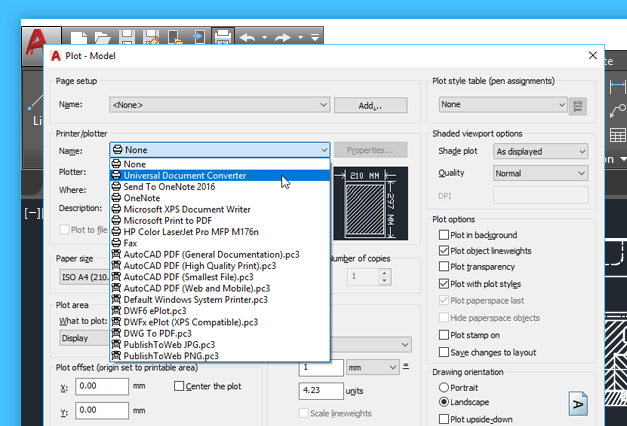Click the Undo arrow icon

(x=248, y=38)
